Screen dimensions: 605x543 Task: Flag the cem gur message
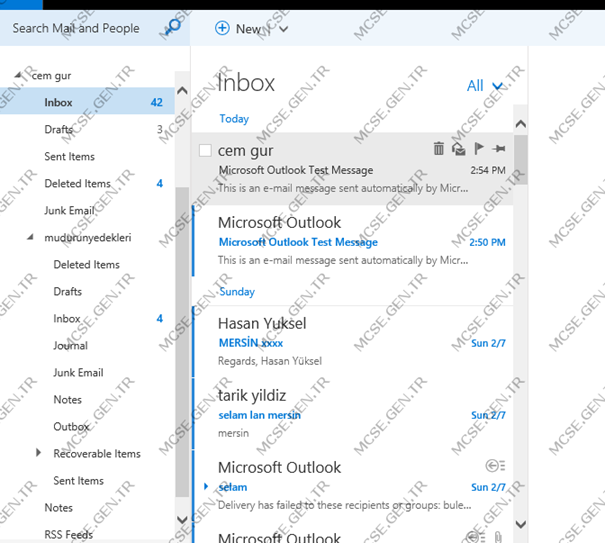pos(478,148)
